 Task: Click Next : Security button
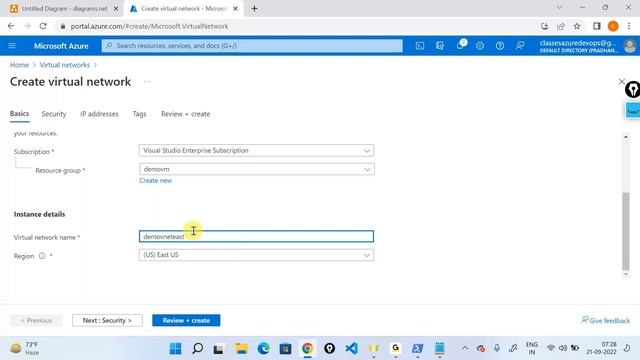(x=107, y=320)
